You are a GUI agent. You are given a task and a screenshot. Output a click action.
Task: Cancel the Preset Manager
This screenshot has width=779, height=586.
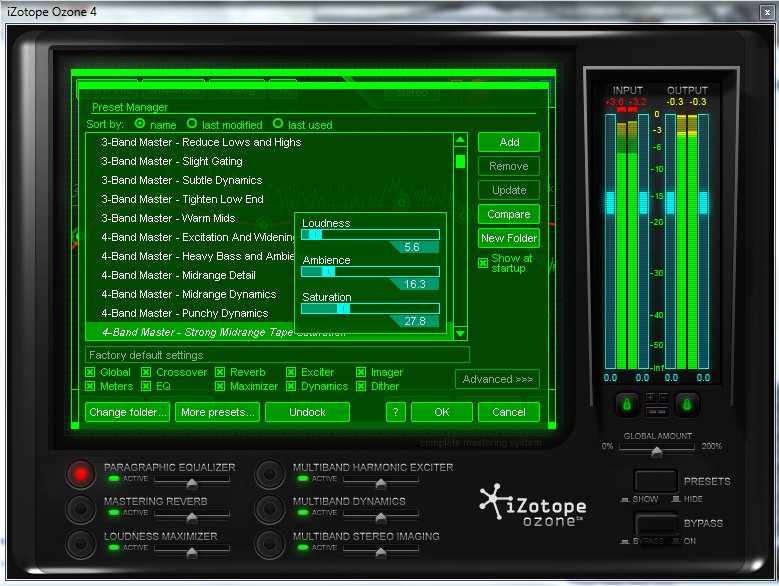pos(509,412)
